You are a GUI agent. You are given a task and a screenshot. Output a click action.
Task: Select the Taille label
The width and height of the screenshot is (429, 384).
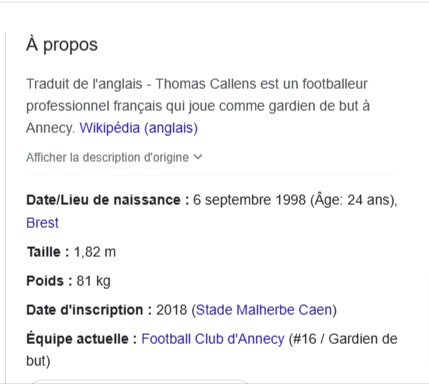pos(48,252)
